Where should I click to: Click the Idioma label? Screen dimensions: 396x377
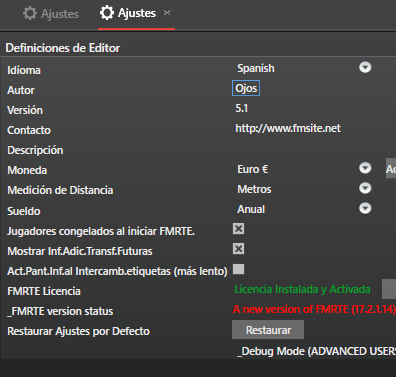24,70
